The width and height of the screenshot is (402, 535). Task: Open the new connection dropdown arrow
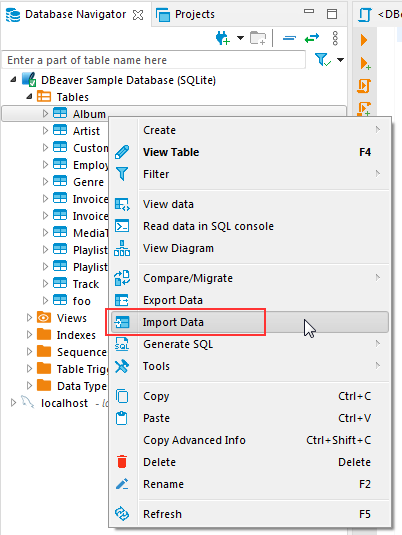[241, 38]
